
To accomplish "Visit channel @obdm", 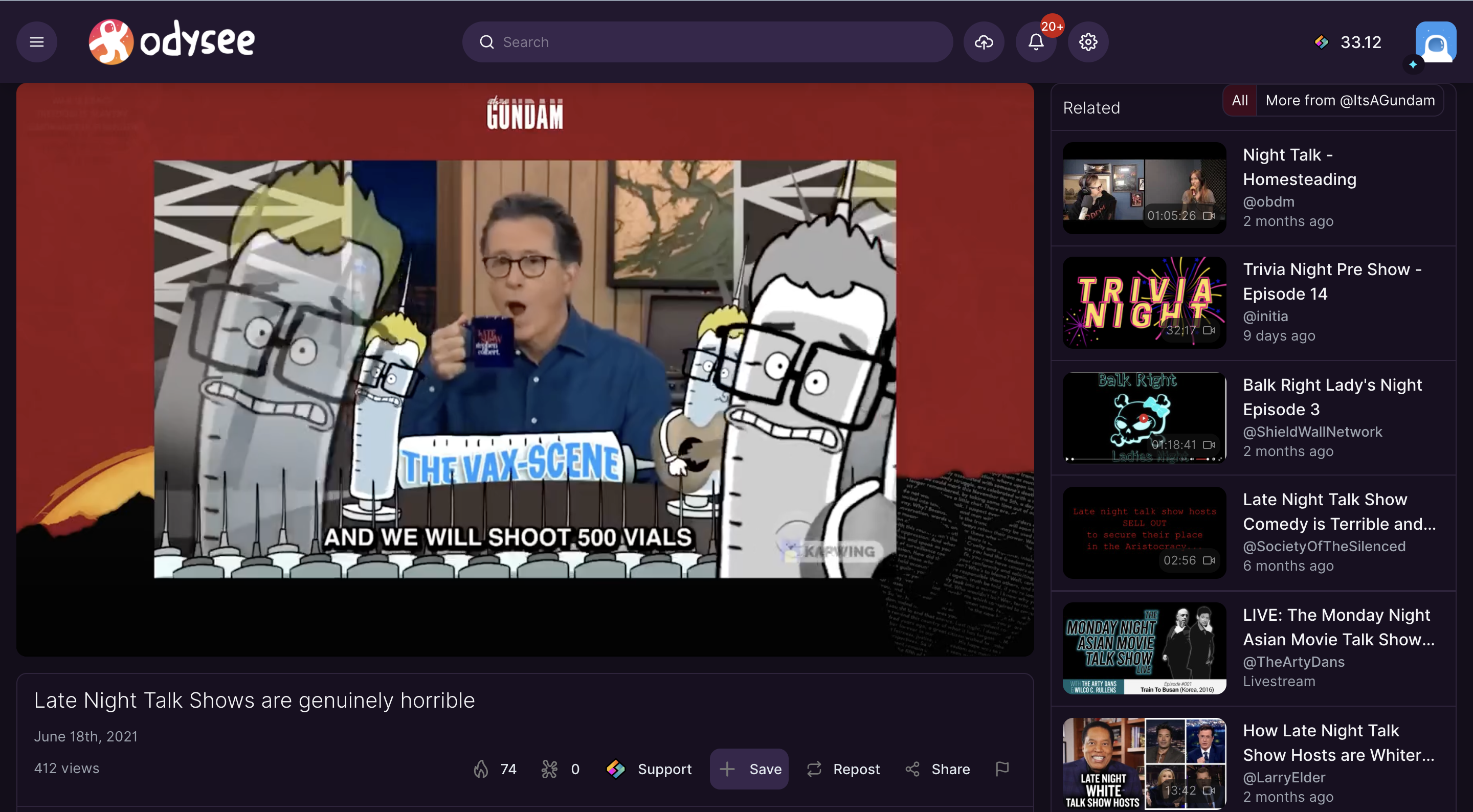I will tap(1268, 202).
